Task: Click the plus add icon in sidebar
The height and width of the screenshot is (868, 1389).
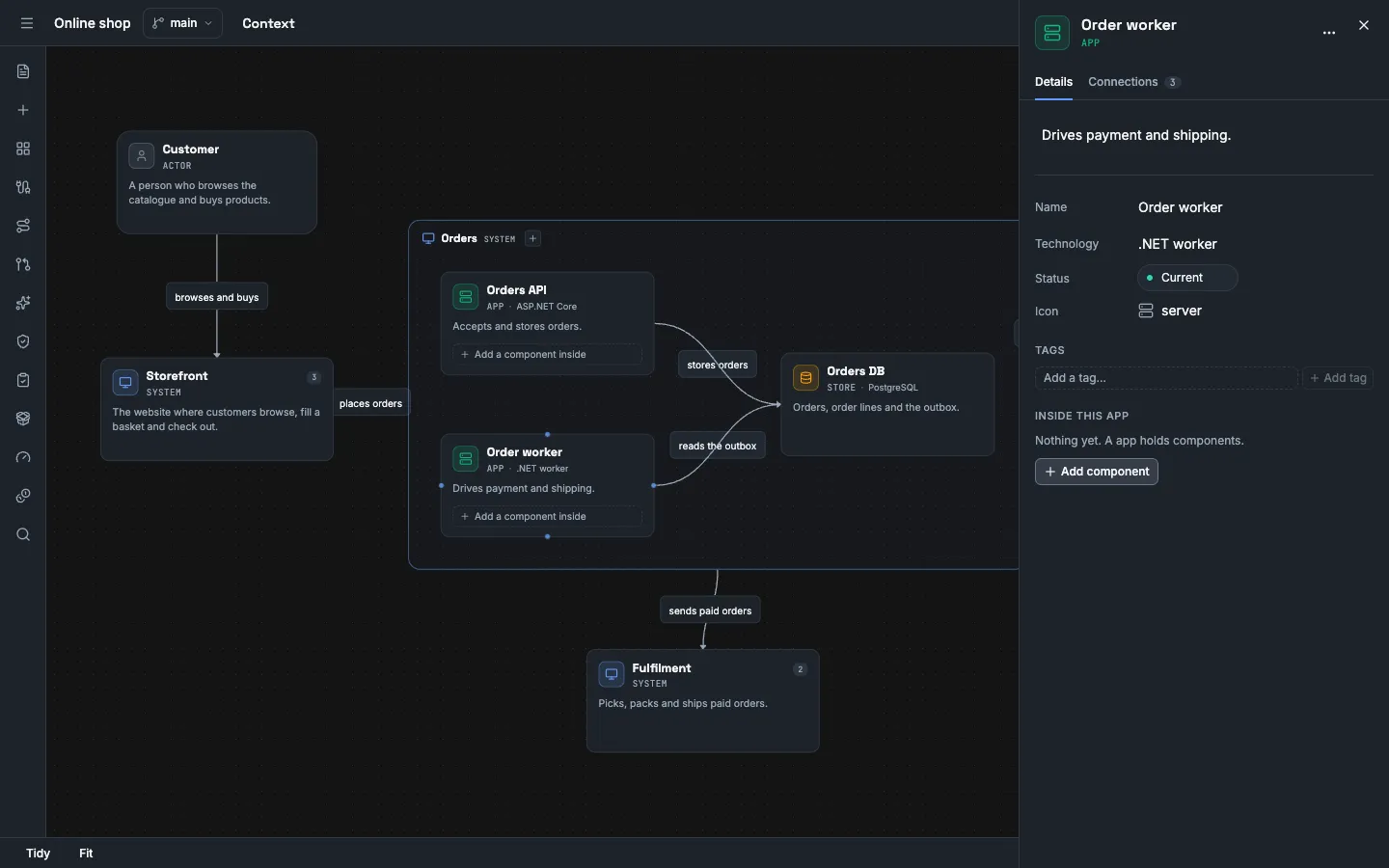Action: [x=23, y=110]
